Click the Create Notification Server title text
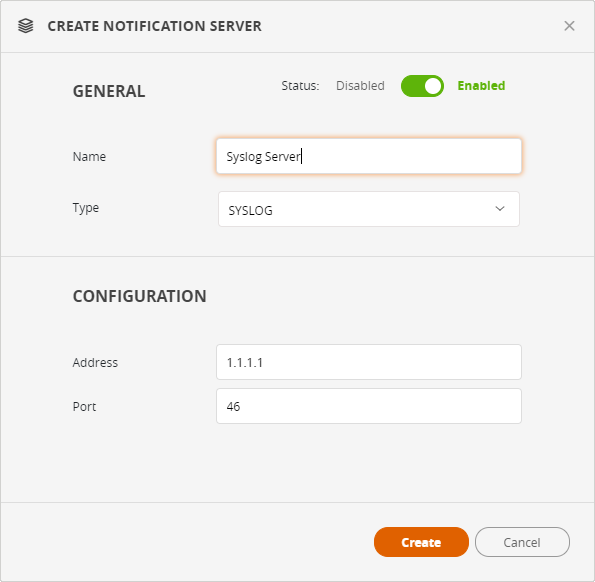Viewport: 595px width, 582px height. click(x=154, y=26)
